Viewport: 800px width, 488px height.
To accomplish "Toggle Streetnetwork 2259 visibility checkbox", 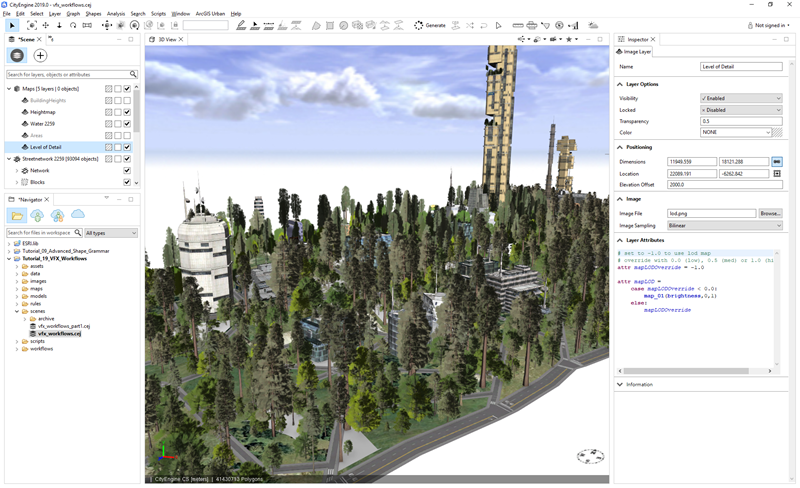I will [x=127, y=159].
